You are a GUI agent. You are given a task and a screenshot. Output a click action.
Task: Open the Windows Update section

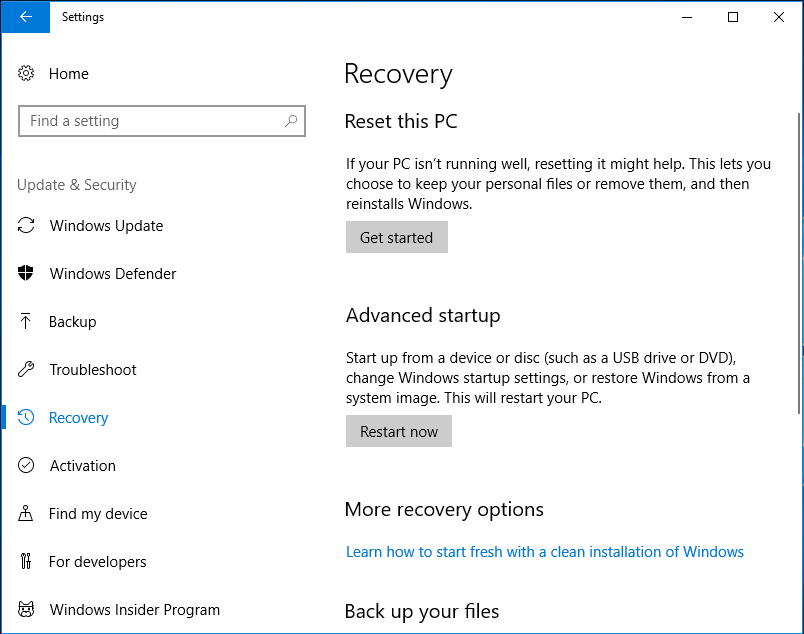point(106,226)
